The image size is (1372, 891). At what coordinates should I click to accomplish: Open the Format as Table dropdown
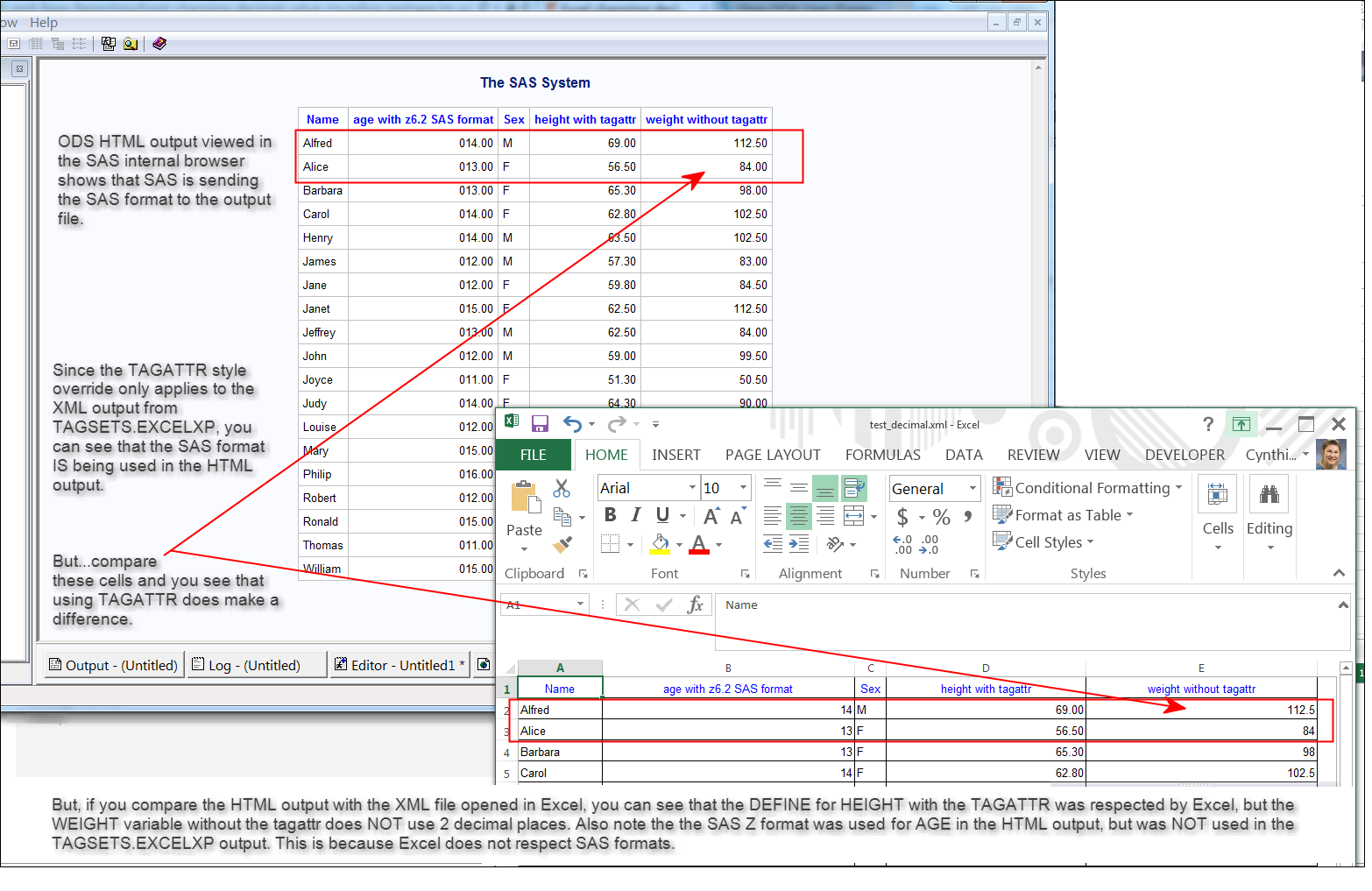pos(1063,515)
